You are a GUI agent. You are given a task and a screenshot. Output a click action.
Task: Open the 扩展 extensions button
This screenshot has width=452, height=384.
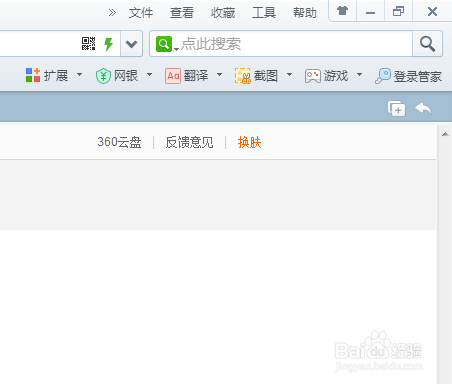[47, 75]
